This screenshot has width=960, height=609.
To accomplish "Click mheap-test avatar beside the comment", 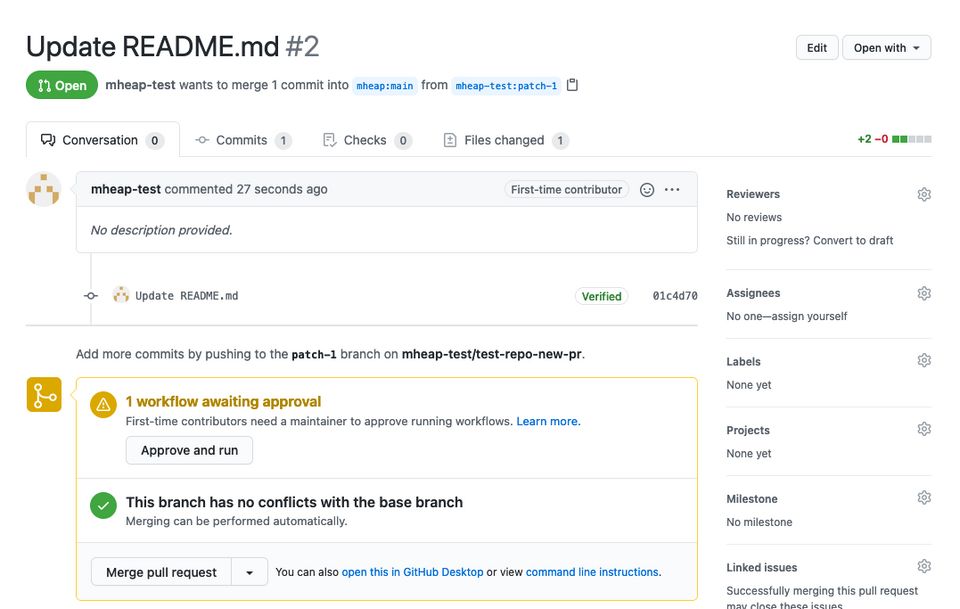I will (x=43, y=189).
